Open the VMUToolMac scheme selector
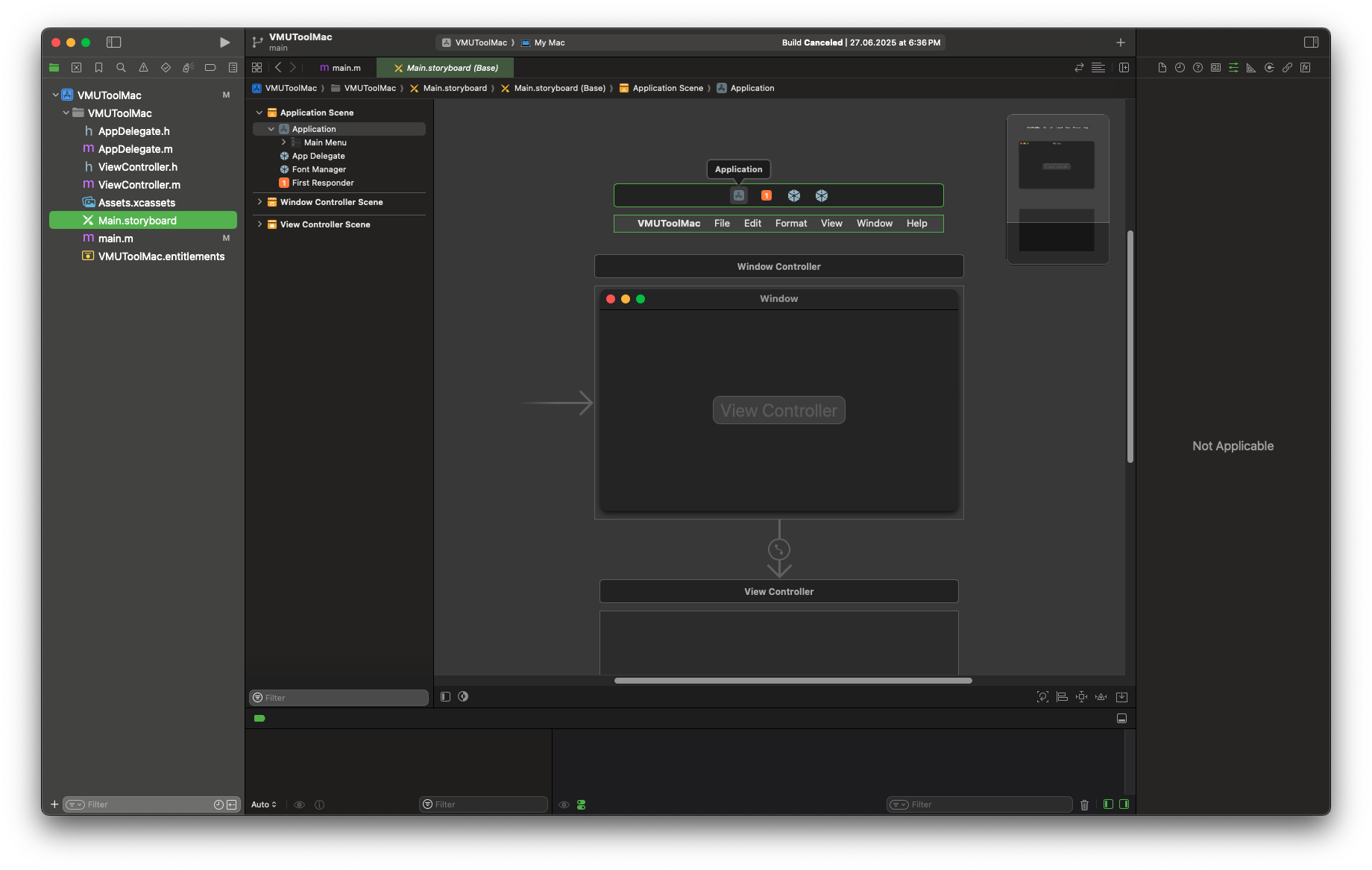Viewport: 1372px width, 870px height. coord(474,42)
